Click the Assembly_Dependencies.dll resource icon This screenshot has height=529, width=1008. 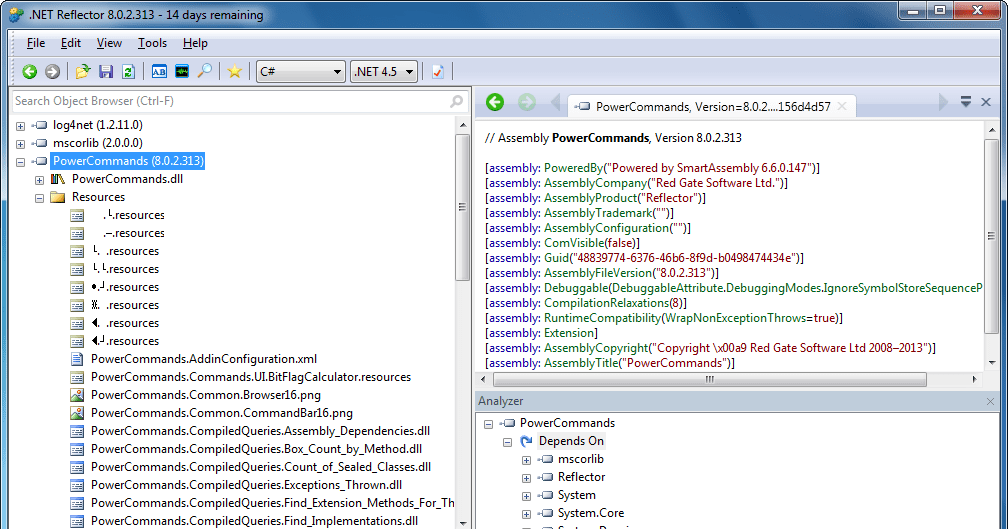(77, 431)
